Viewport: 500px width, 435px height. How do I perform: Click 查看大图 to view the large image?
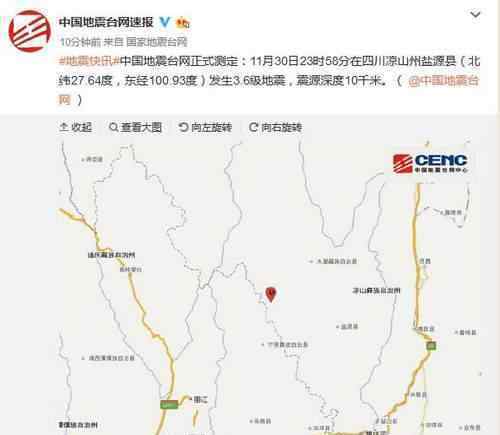pos(135,127)
